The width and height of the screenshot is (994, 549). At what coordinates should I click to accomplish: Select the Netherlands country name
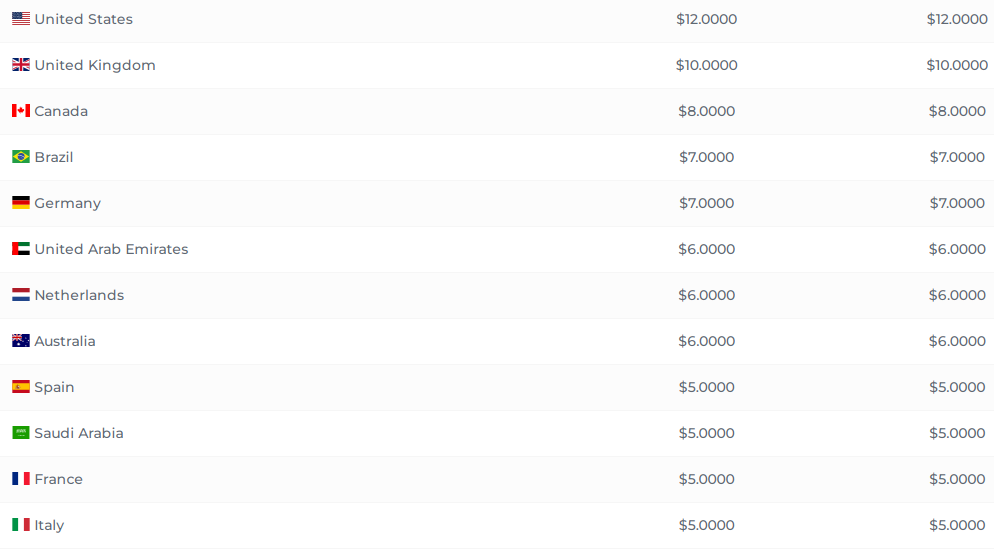[x=79, y=295]
